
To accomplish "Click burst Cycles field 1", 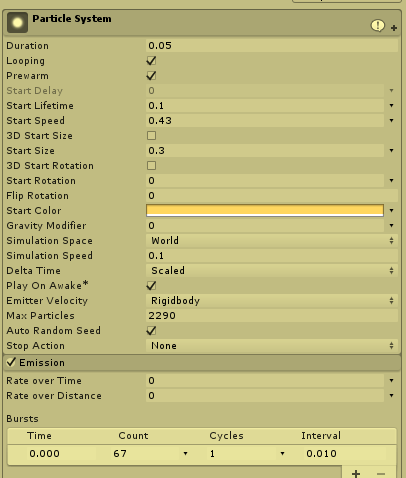I will 242,454.
